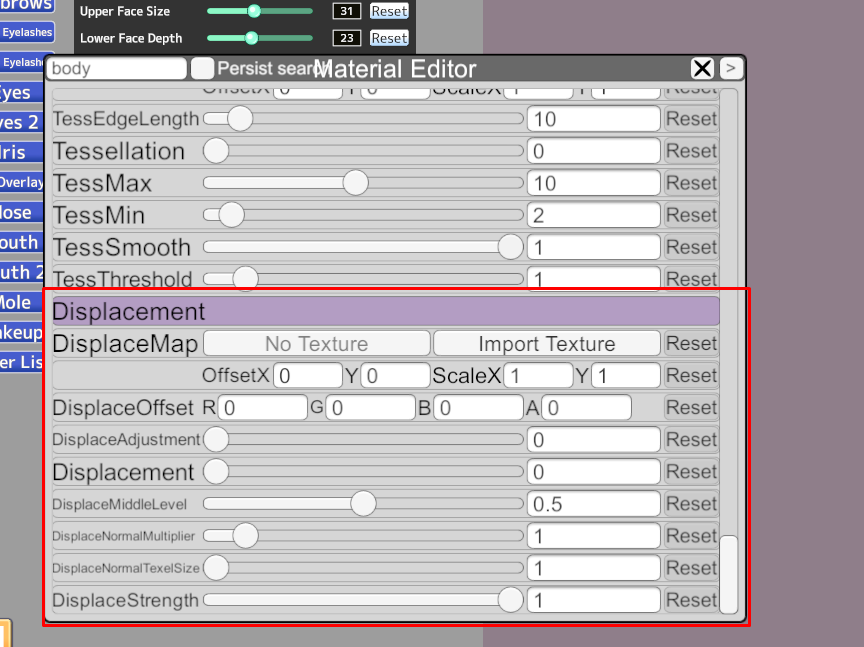The height and width of the screenshot is (647, 864).
Task: Click the Material Editor vertical scrollbar
Action: 729,574
